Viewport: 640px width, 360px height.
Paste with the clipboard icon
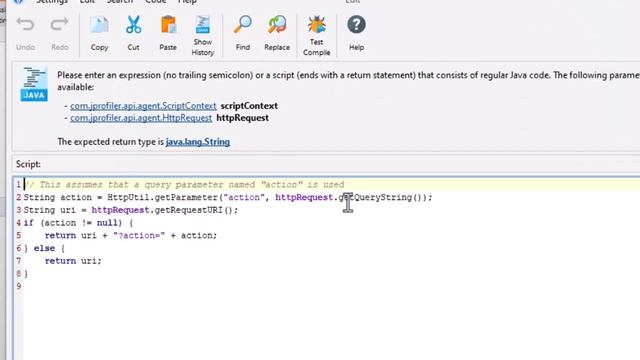(168, 34)
